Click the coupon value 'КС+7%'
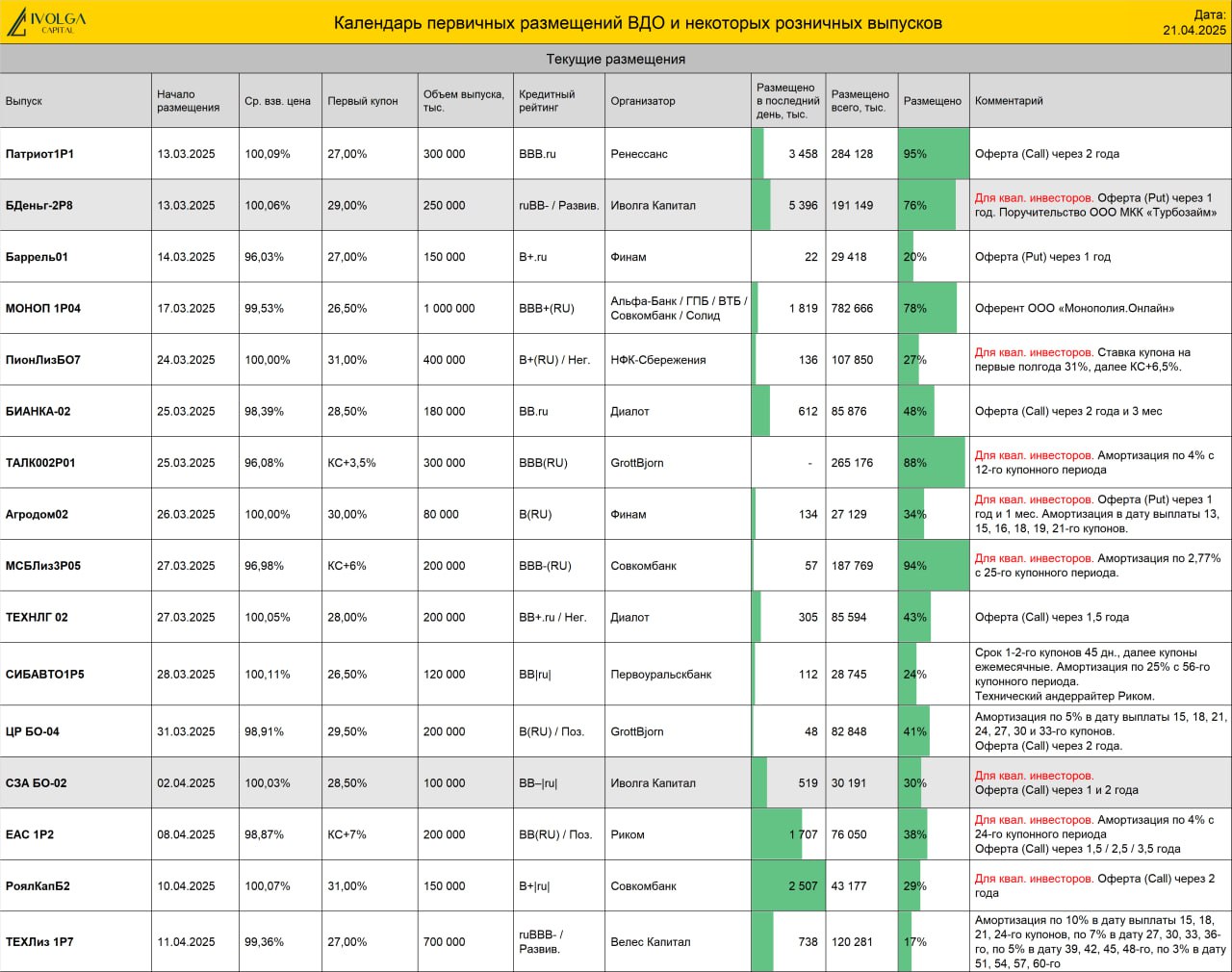This screenshot has height=972, width=1232. click(347, 835)
